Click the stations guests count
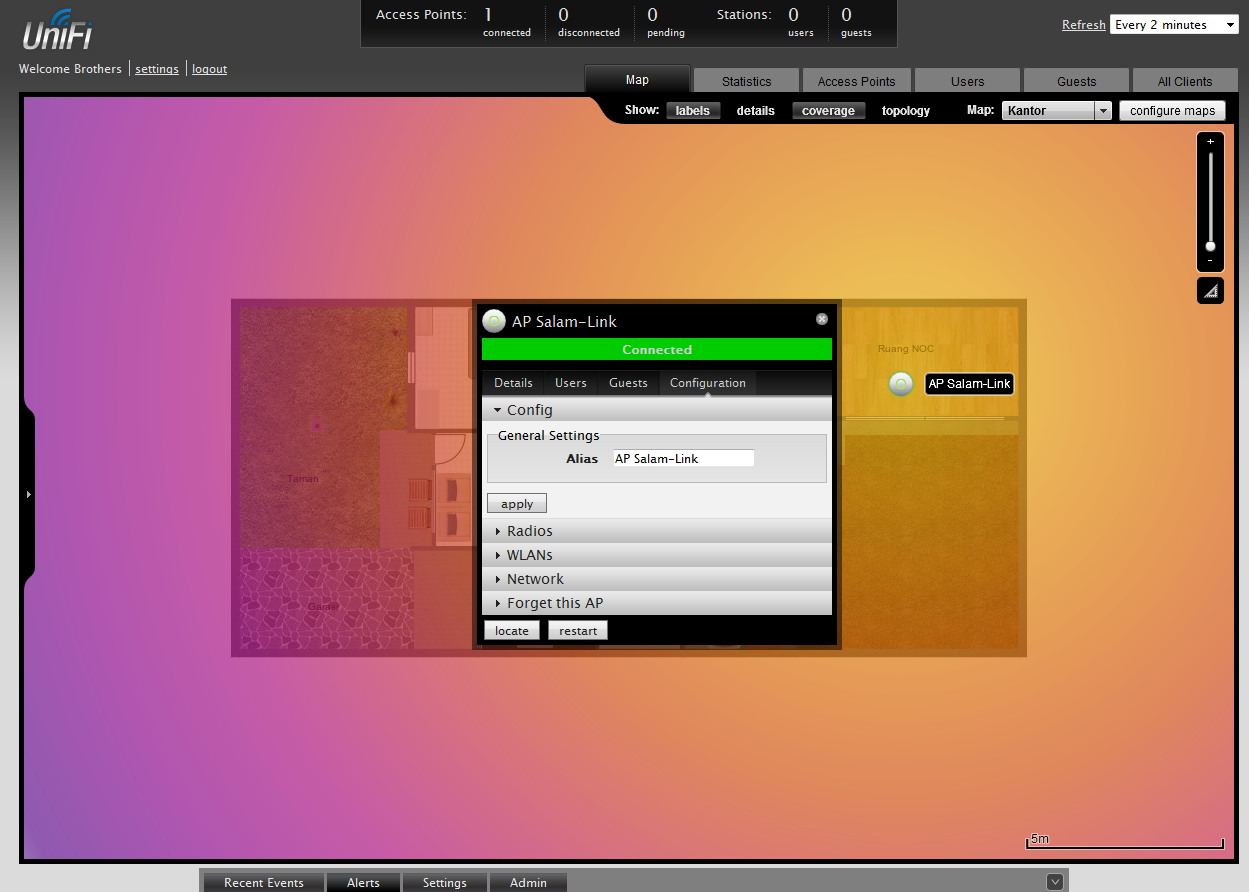The image size is (1249, 892). (x=856, y=22)
